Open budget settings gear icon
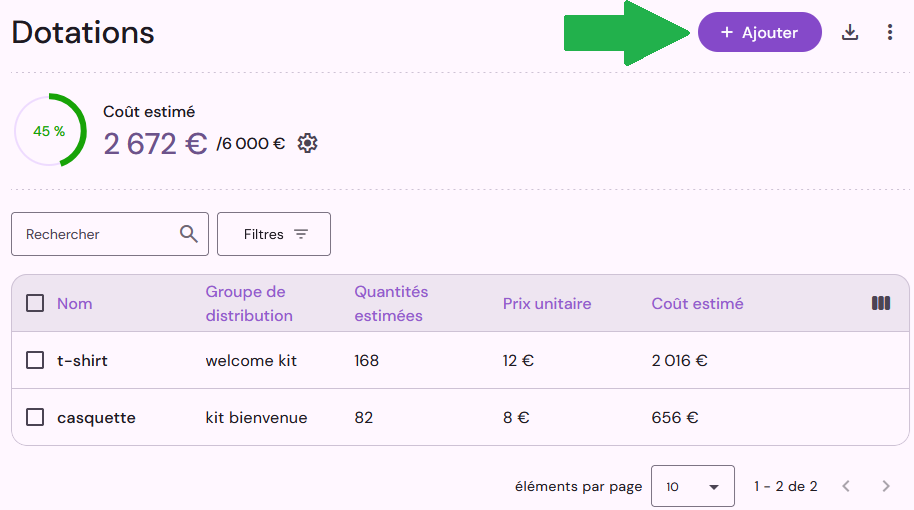Screen dimensions: 914x510 click(x=307, y=143)
